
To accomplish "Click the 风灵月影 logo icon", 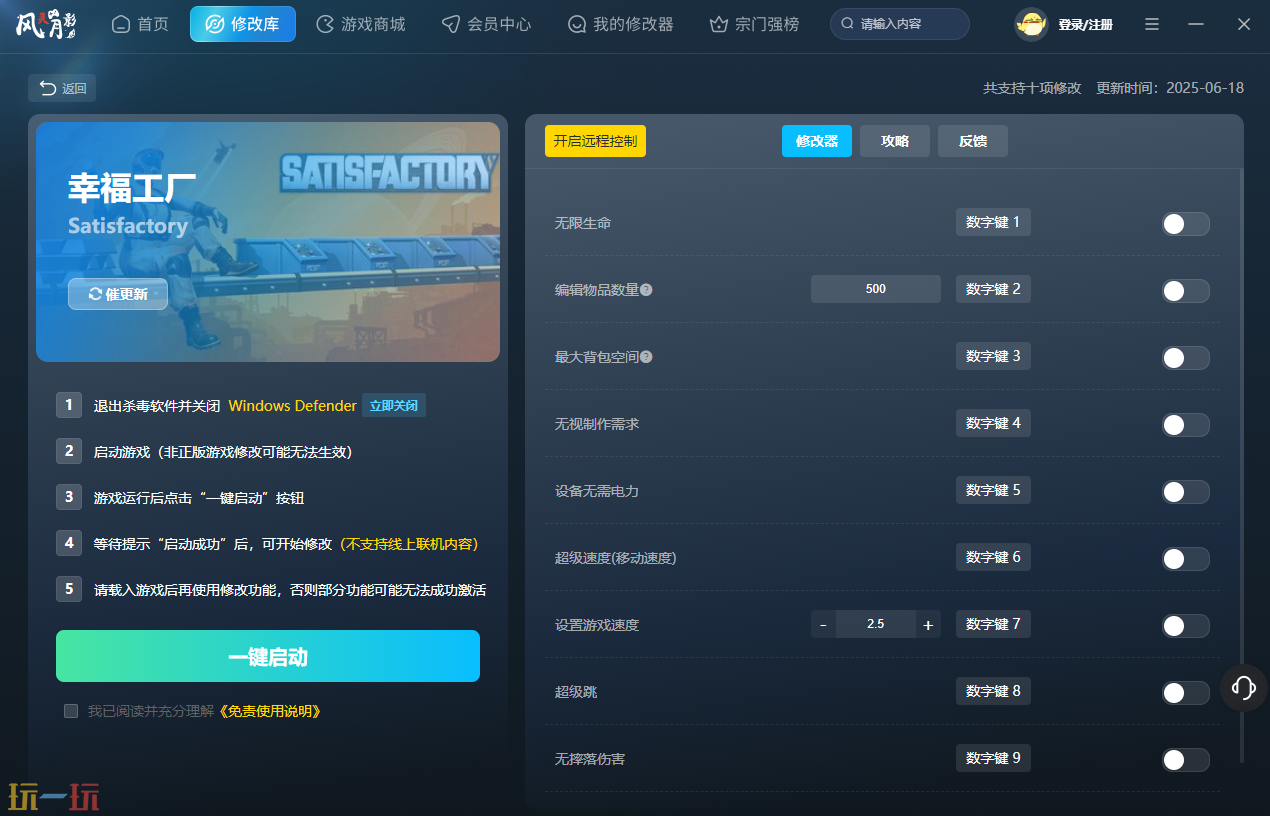I will (47, 24).
